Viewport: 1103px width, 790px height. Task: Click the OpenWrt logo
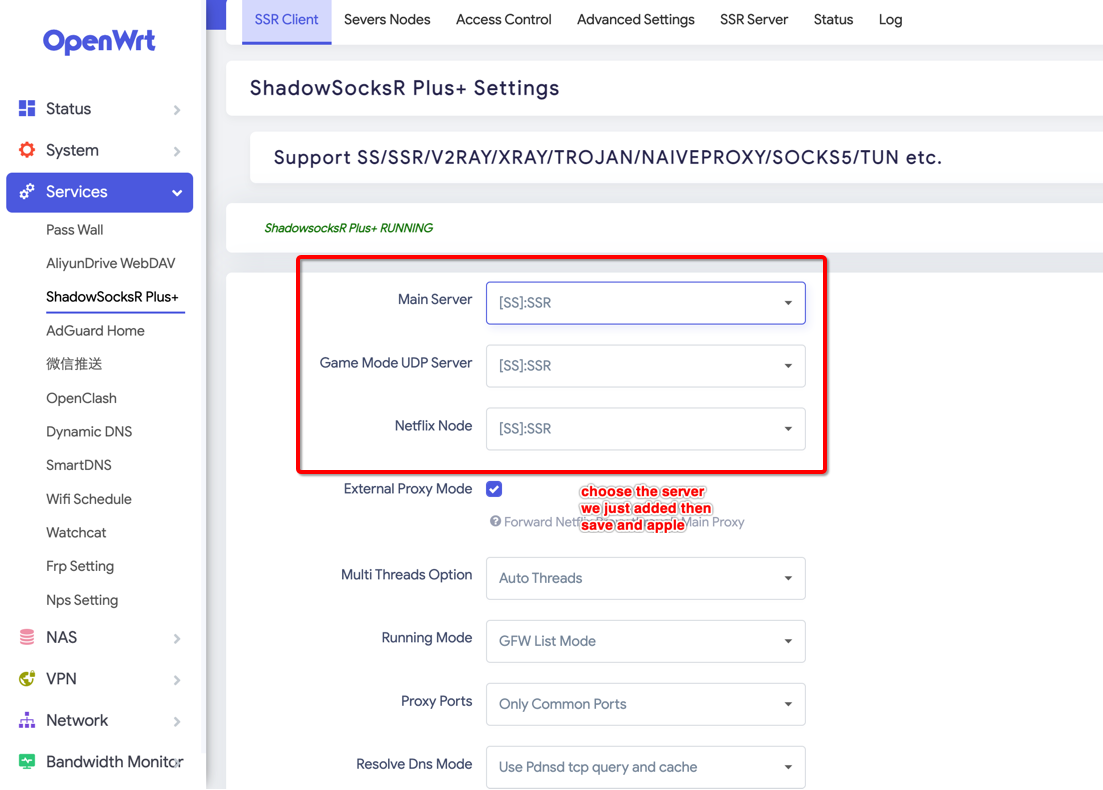[99, 42]
